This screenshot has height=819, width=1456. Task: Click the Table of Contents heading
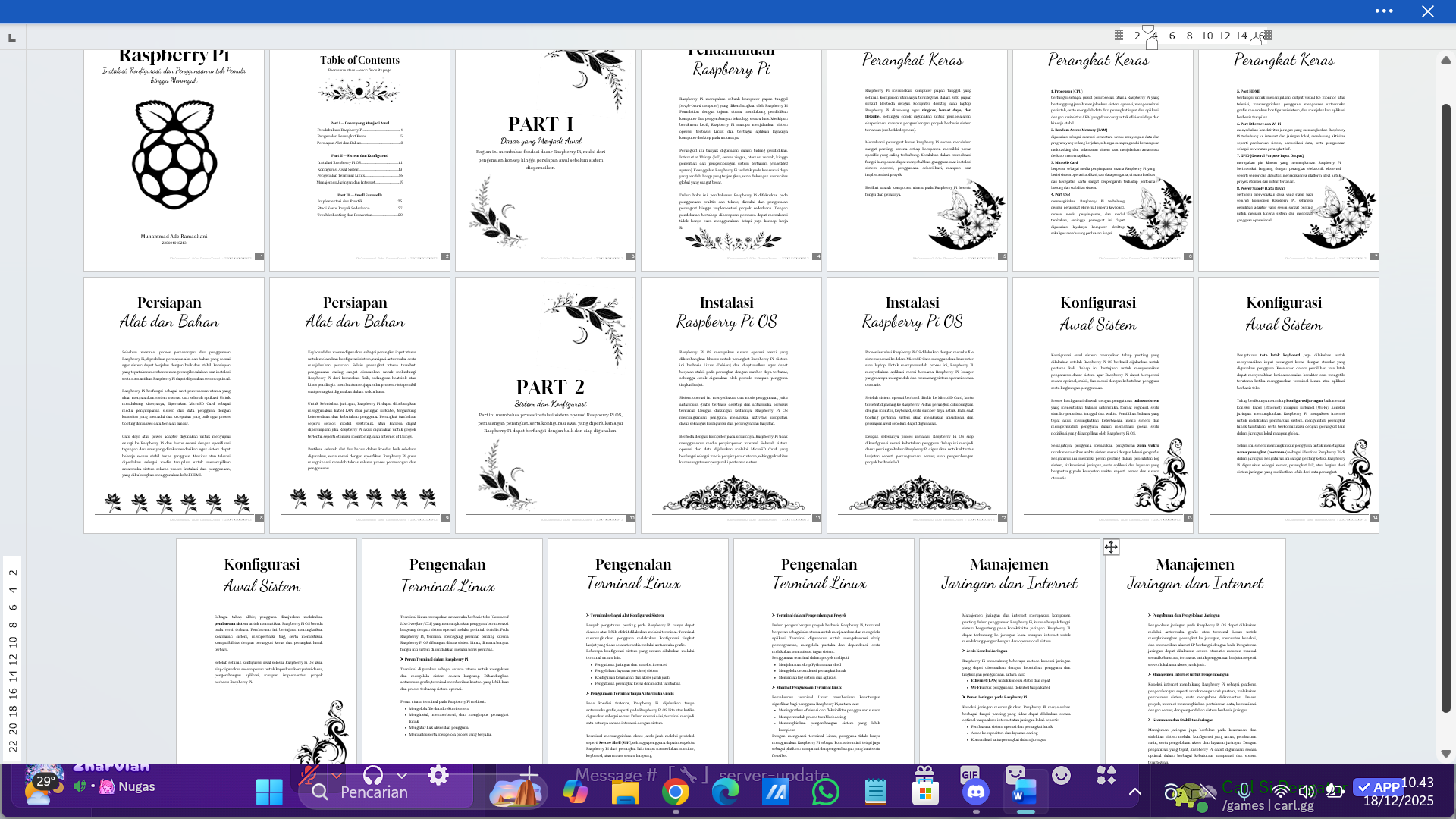[359, 60]
